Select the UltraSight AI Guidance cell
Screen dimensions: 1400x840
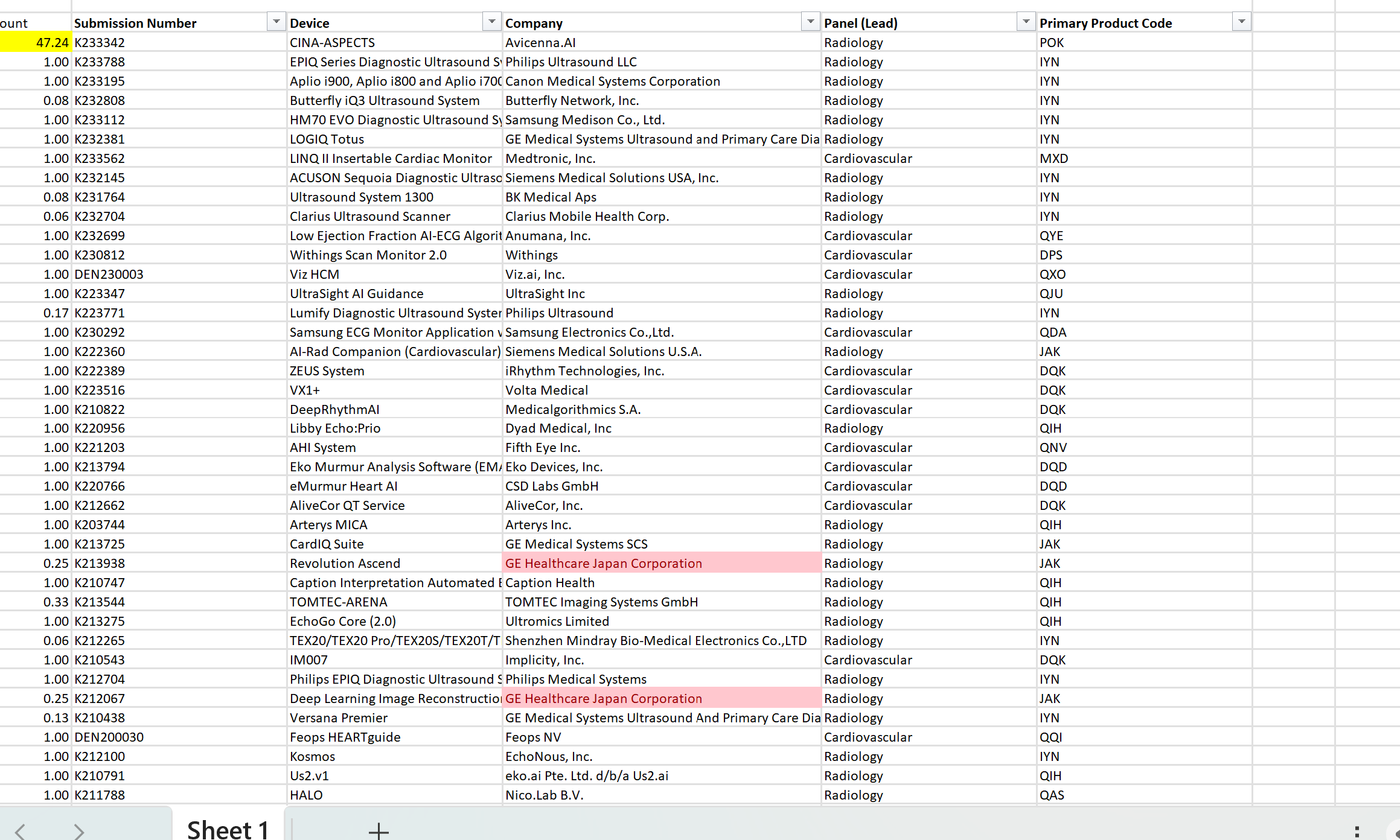click(x=395, y=293)
